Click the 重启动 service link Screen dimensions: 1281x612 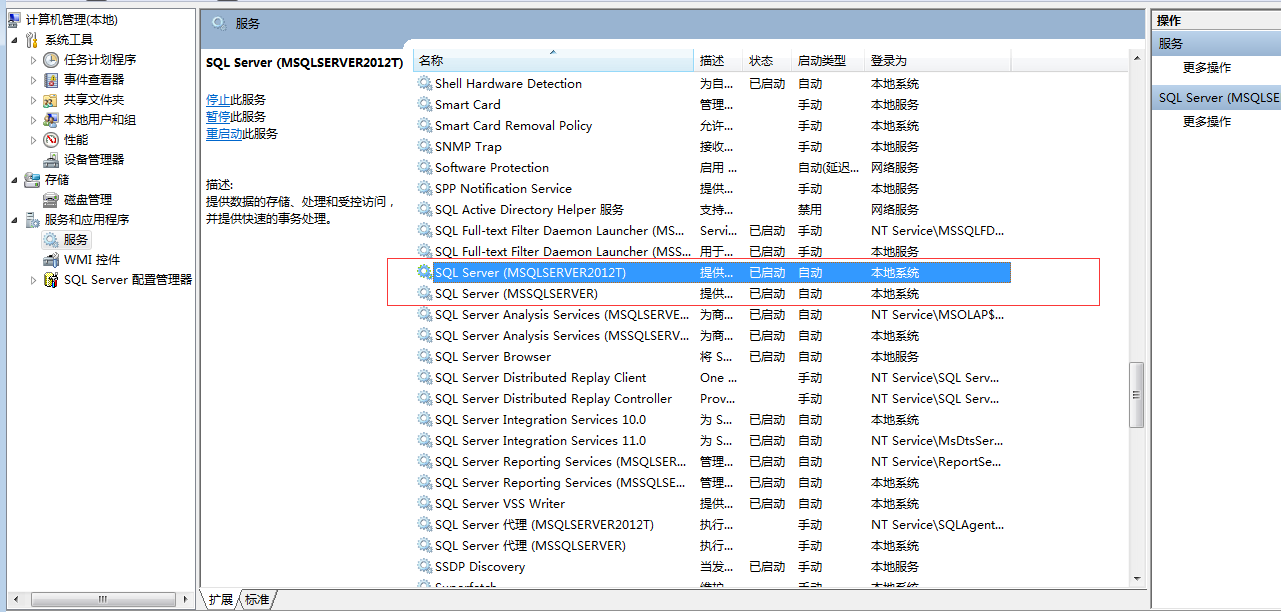pos(224,134)
